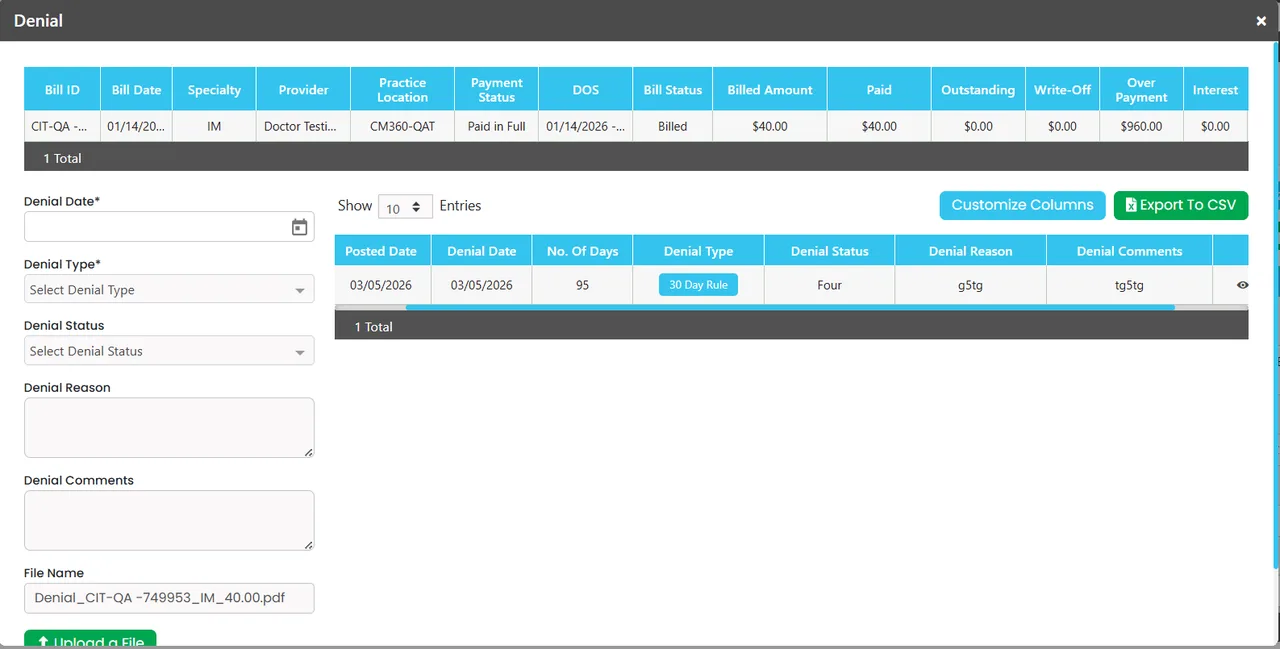Click the Over Payment column header
Screen dimensions: 1280x649
point(1141,90)
